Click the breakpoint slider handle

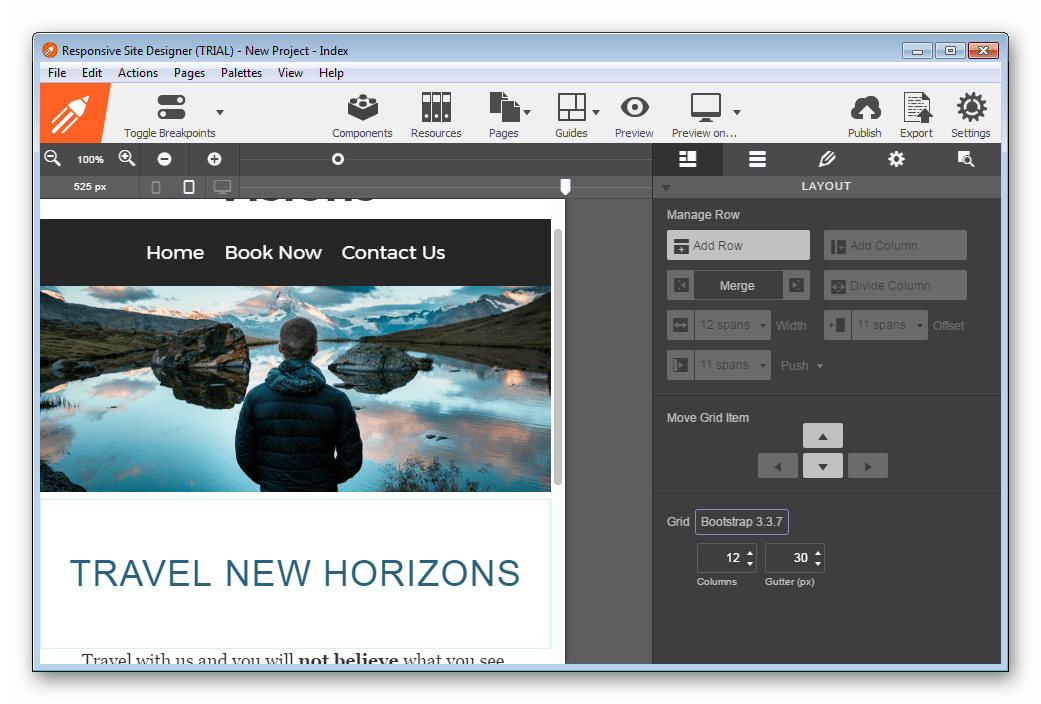click(565, 187)
